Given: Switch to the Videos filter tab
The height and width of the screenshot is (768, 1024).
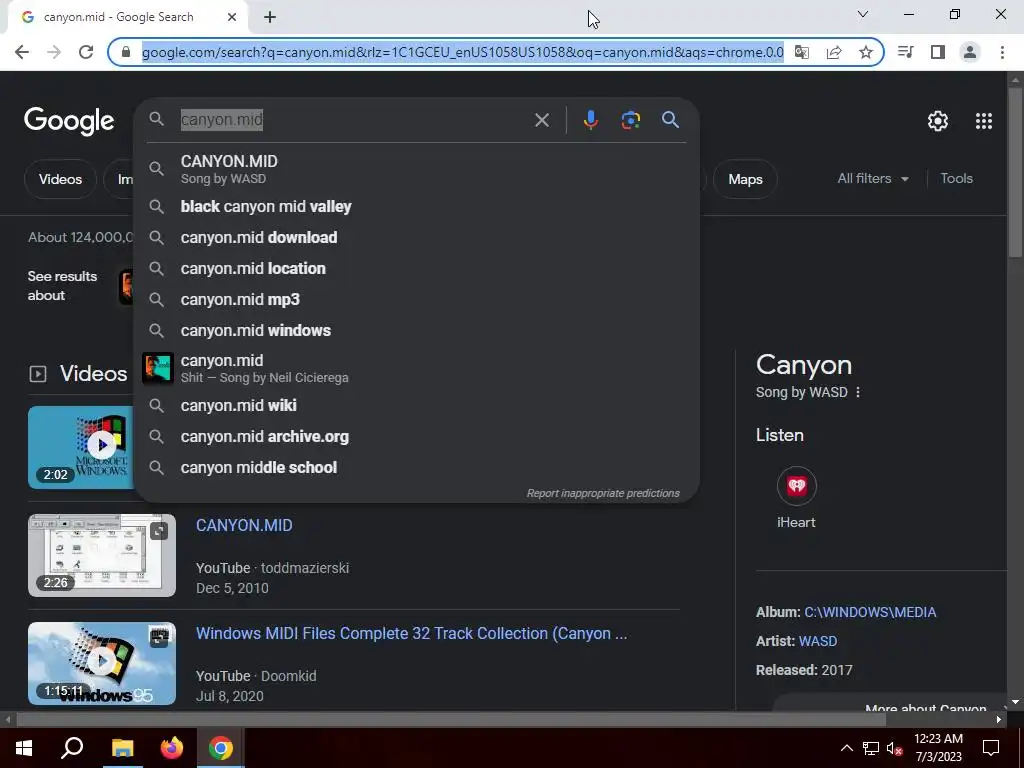Looking at the screenshot, I should click(x=60, y=179).
